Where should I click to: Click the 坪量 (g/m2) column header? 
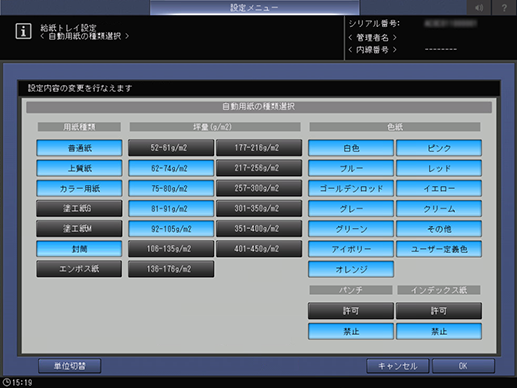tap(215, 127)
